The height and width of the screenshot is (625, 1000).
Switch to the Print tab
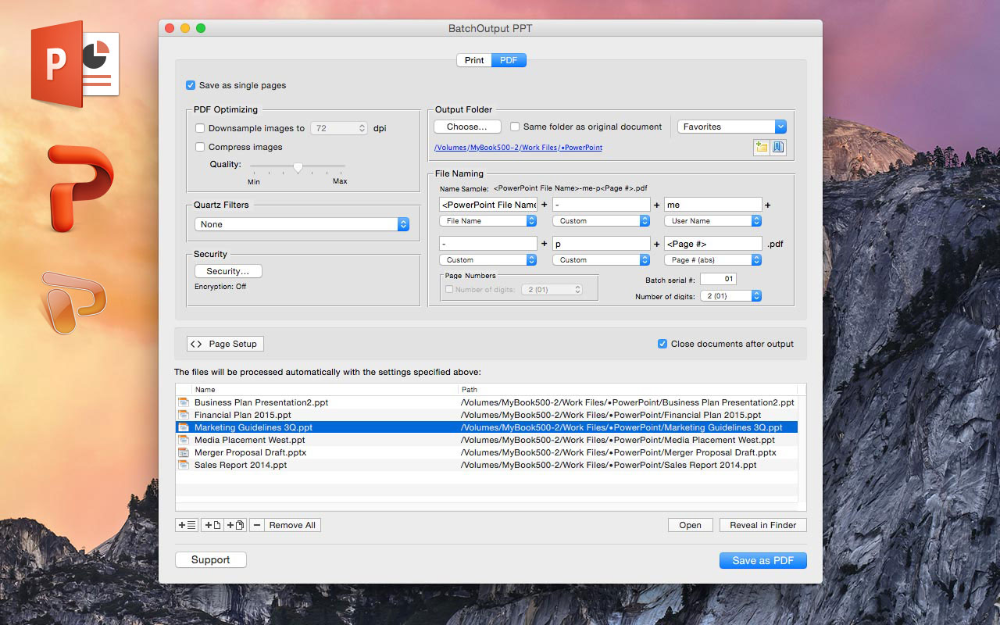(473, 59)
